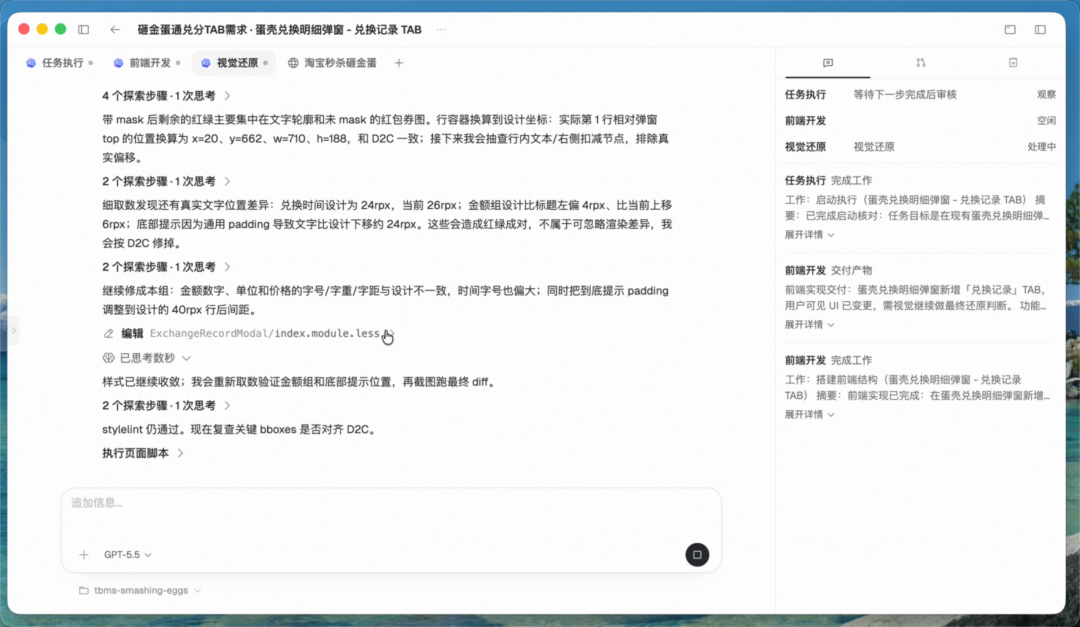Stop generation with the black stop button

click(697, 555)
